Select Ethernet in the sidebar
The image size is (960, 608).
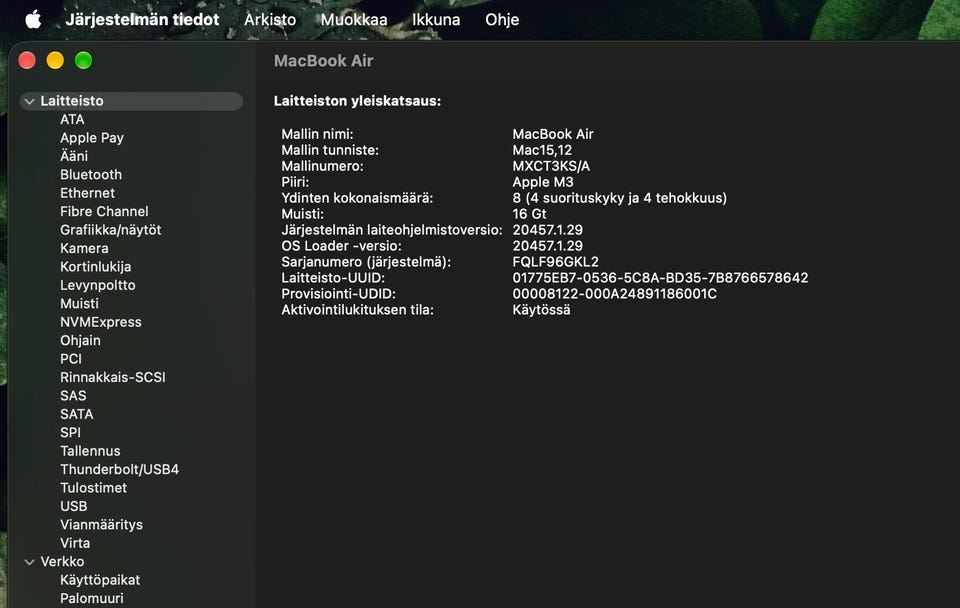coord(88,193)
